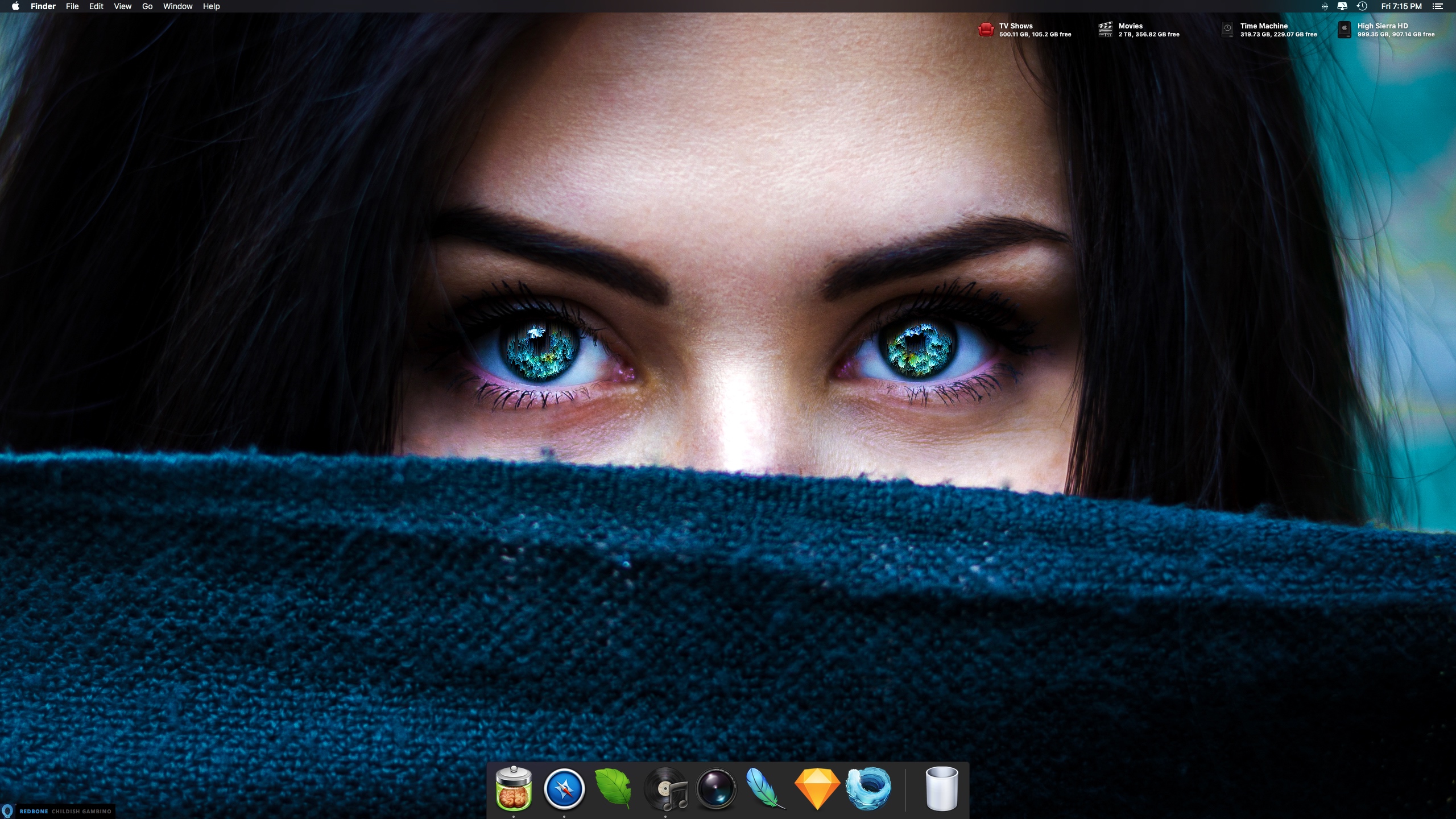Open the Apple menu

[15, 6]
